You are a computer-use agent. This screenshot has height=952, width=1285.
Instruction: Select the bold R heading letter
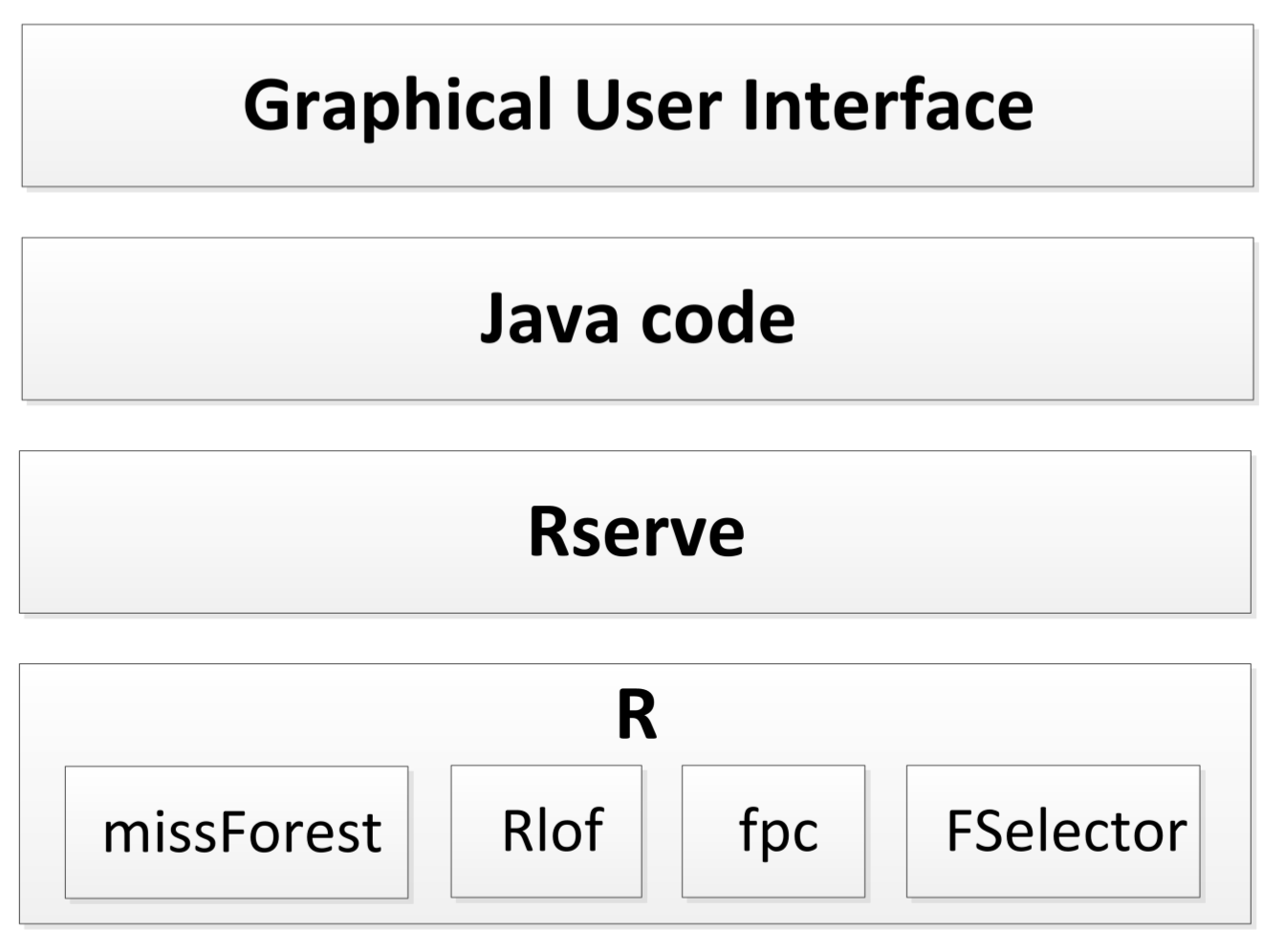click(x=637, y=714)
